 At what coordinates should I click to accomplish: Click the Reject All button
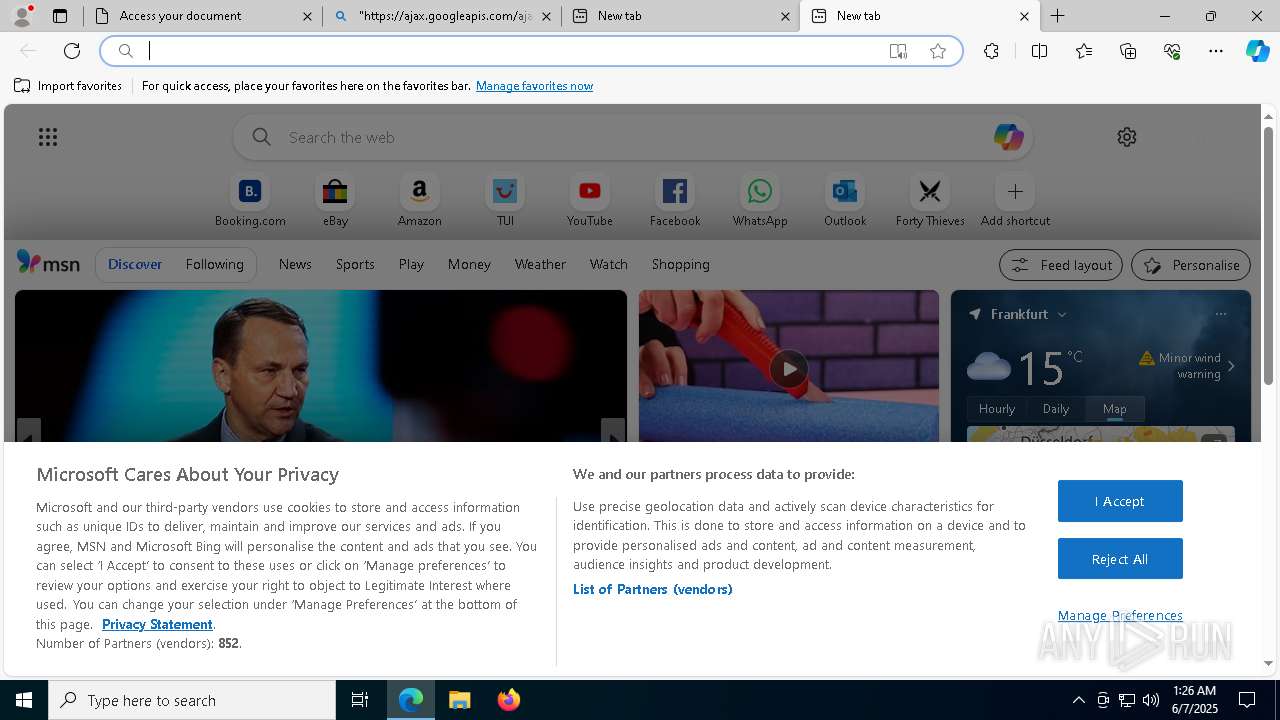tap(1120, 559)
